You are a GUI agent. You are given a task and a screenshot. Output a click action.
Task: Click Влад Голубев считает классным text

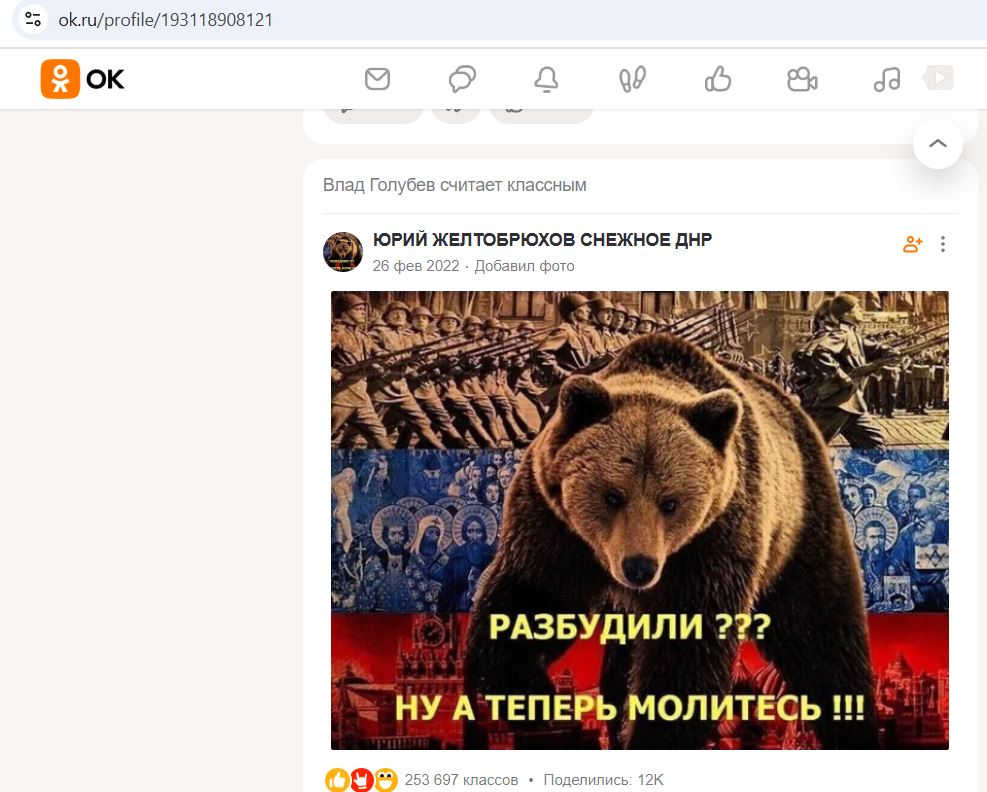[454, 185]
